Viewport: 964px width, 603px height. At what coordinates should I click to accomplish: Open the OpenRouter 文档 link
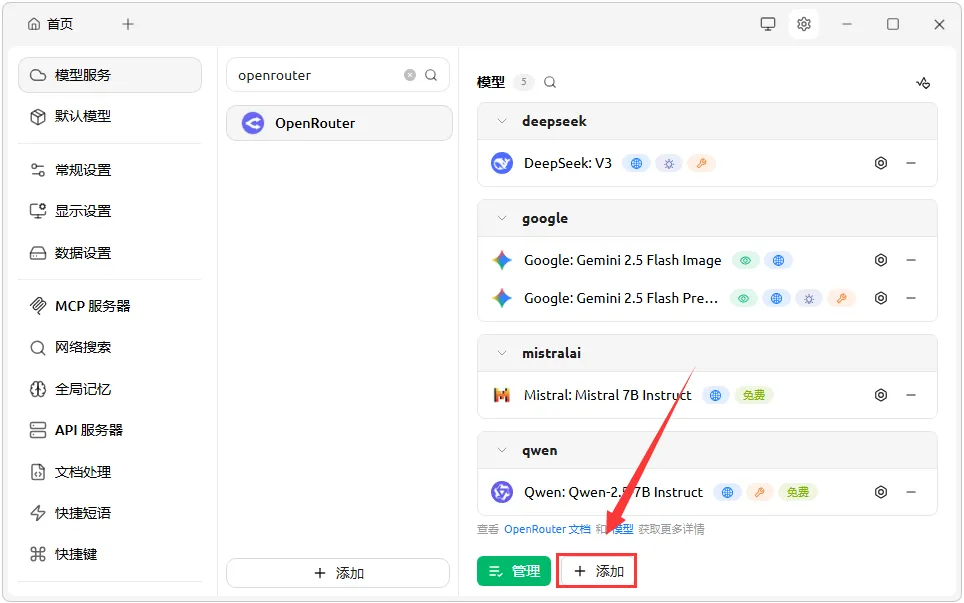[x=547, y=529]
